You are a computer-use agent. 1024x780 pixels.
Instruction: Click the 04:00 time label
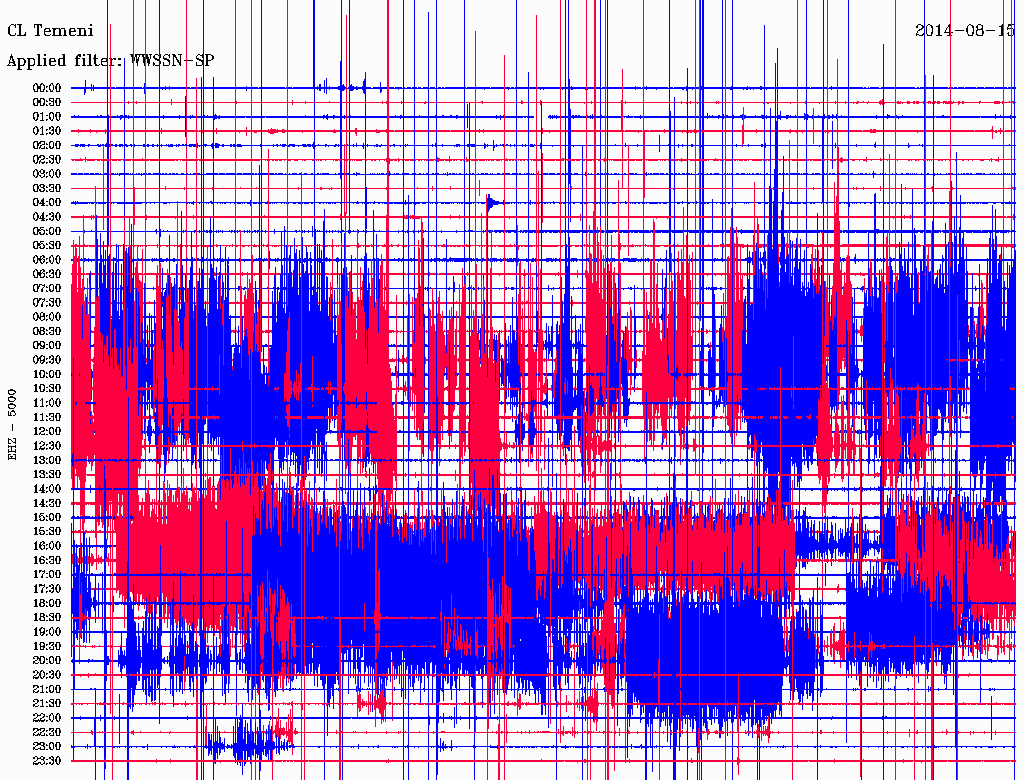(47, 203)
